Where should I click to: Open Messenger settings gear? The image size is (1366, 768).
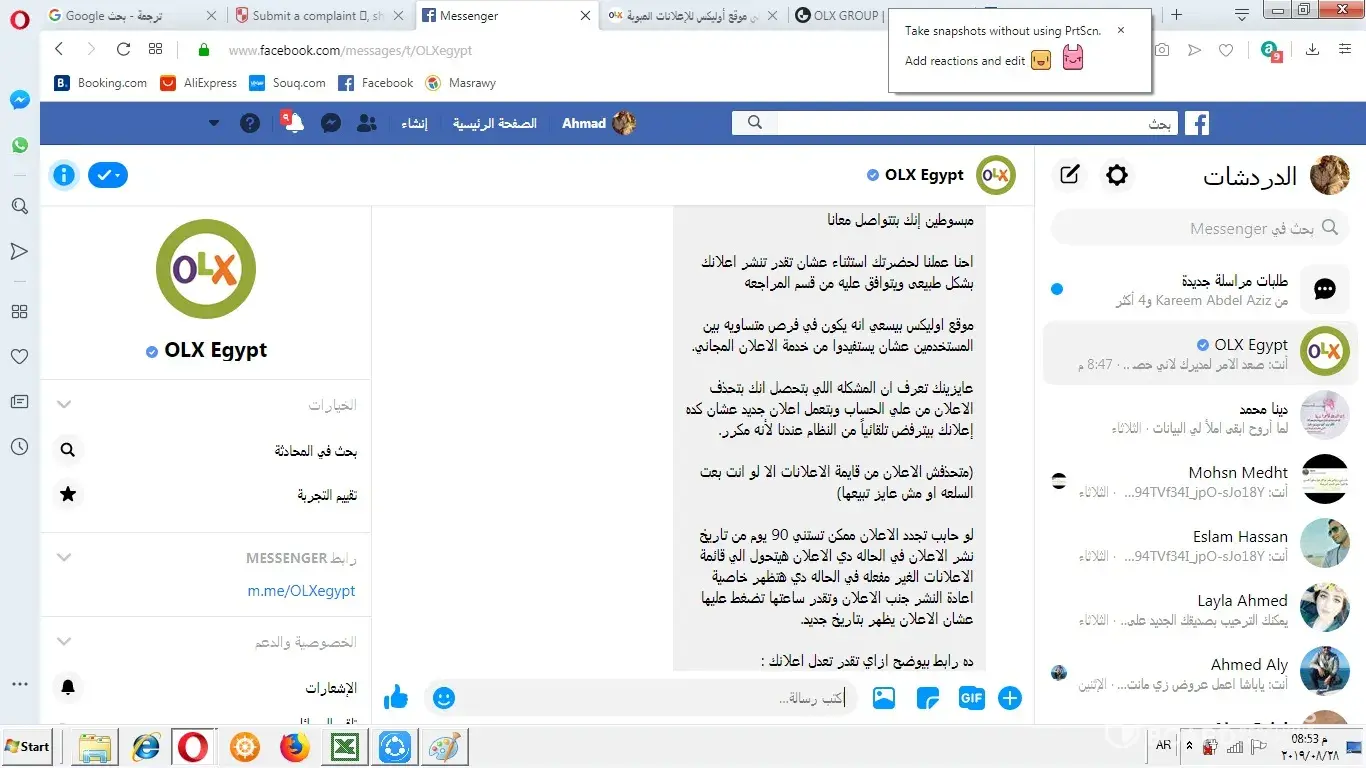tap(1116, 176)
